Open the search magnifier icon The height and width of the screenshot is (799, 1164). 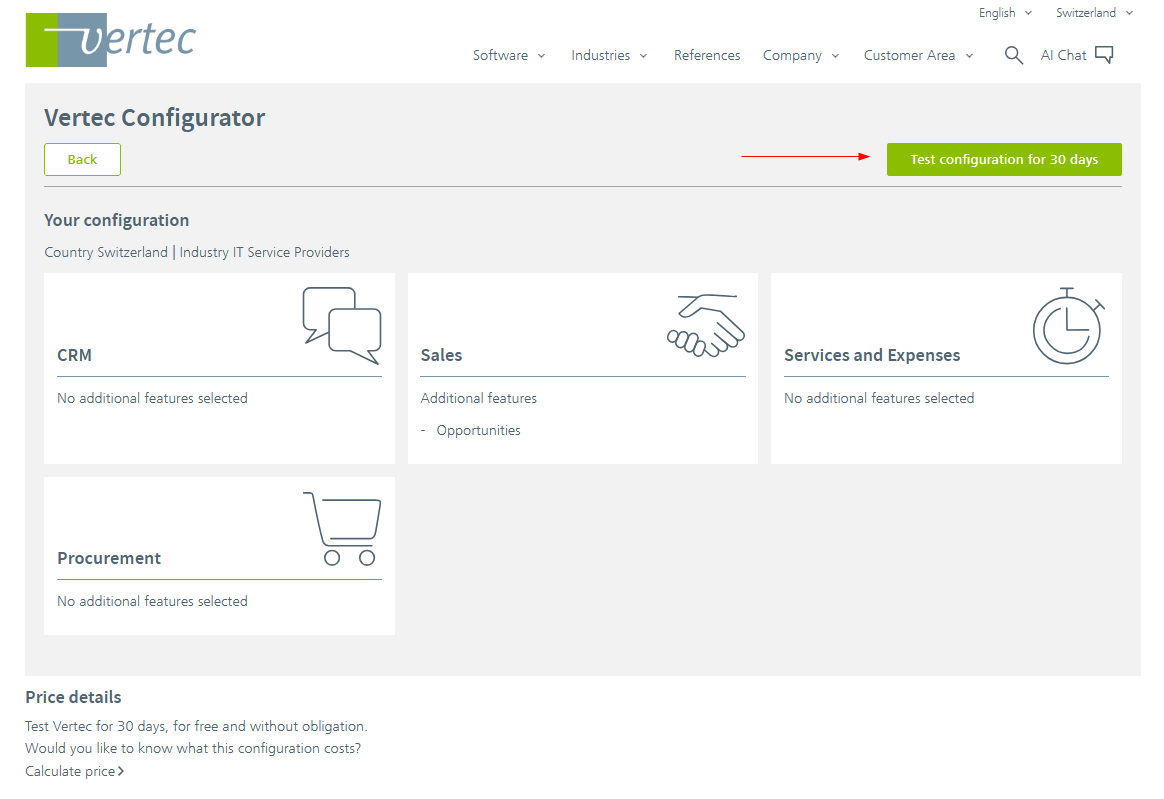(x=1013, y=55)
